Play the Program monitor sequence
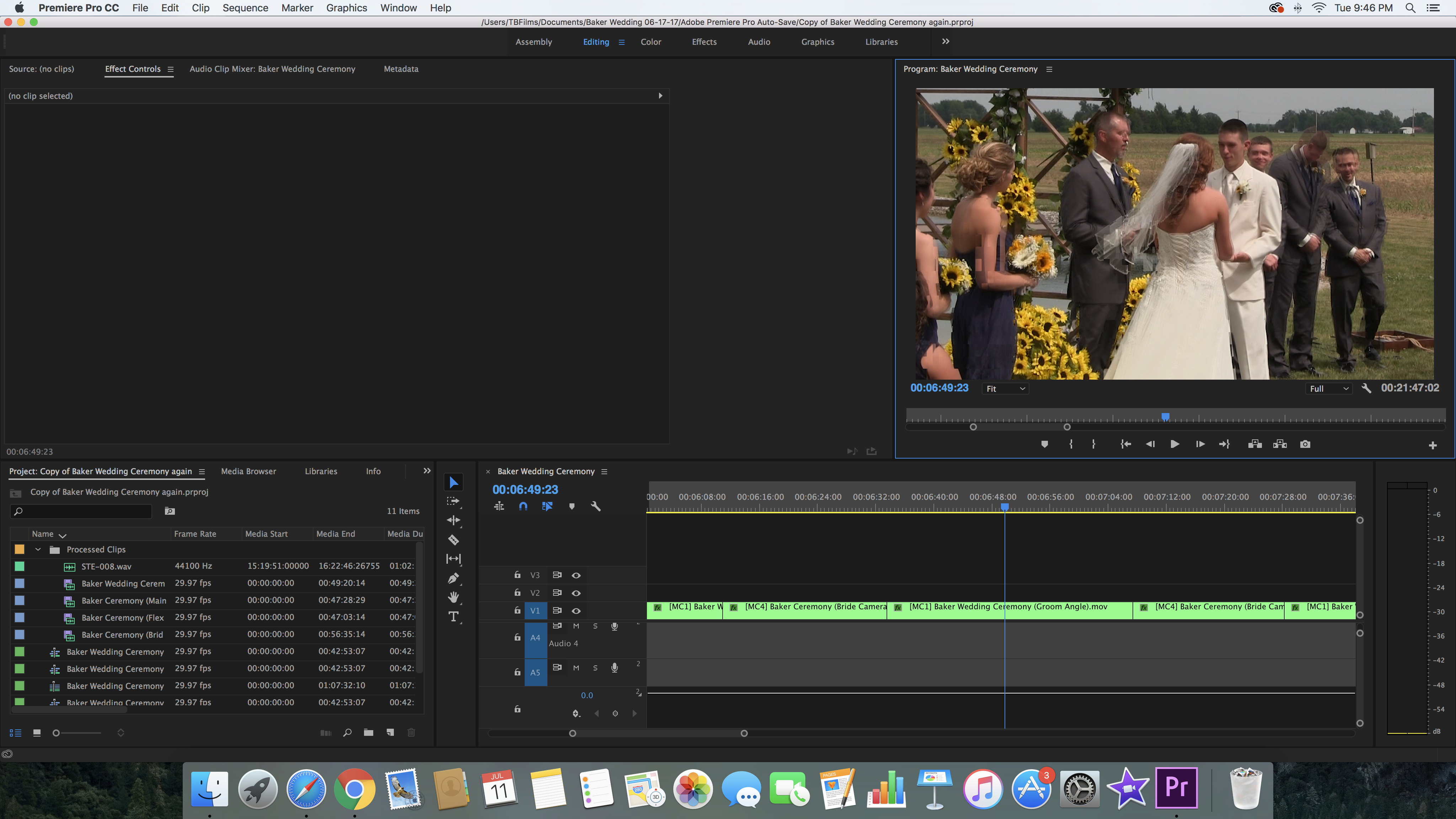 point(1174,444)
